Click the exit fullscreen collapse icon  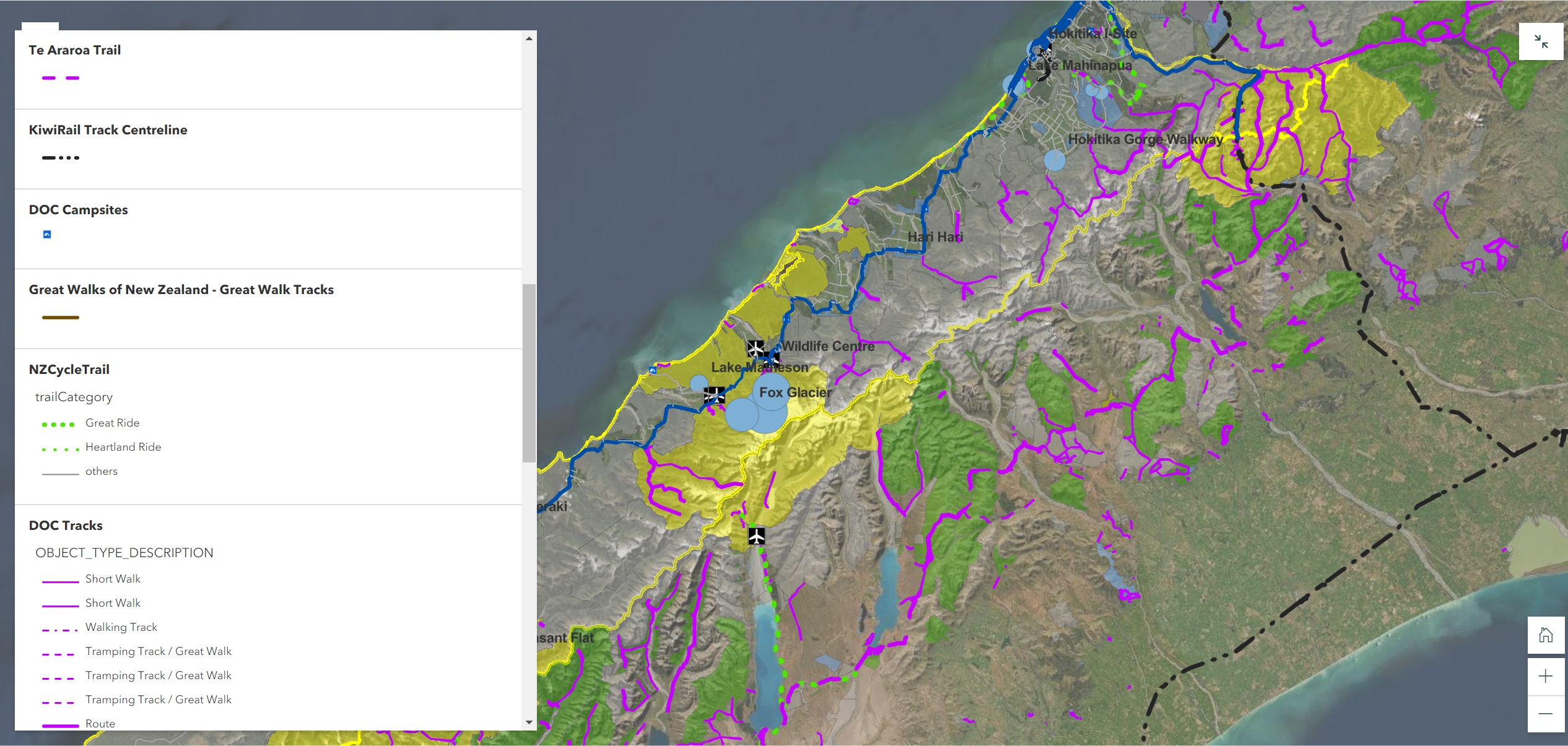pos(1541,41)
